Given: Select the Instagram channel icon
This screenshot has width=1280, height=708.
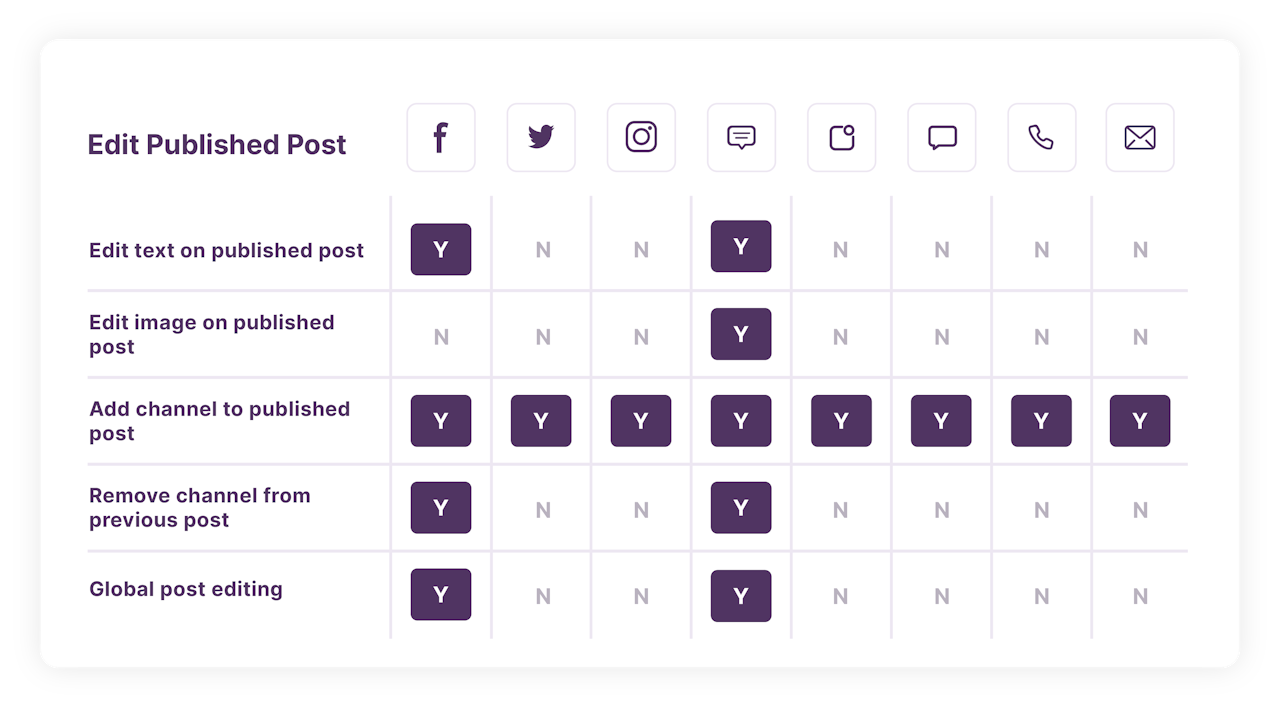Looking at the screenshot, I should click(641, 138).
